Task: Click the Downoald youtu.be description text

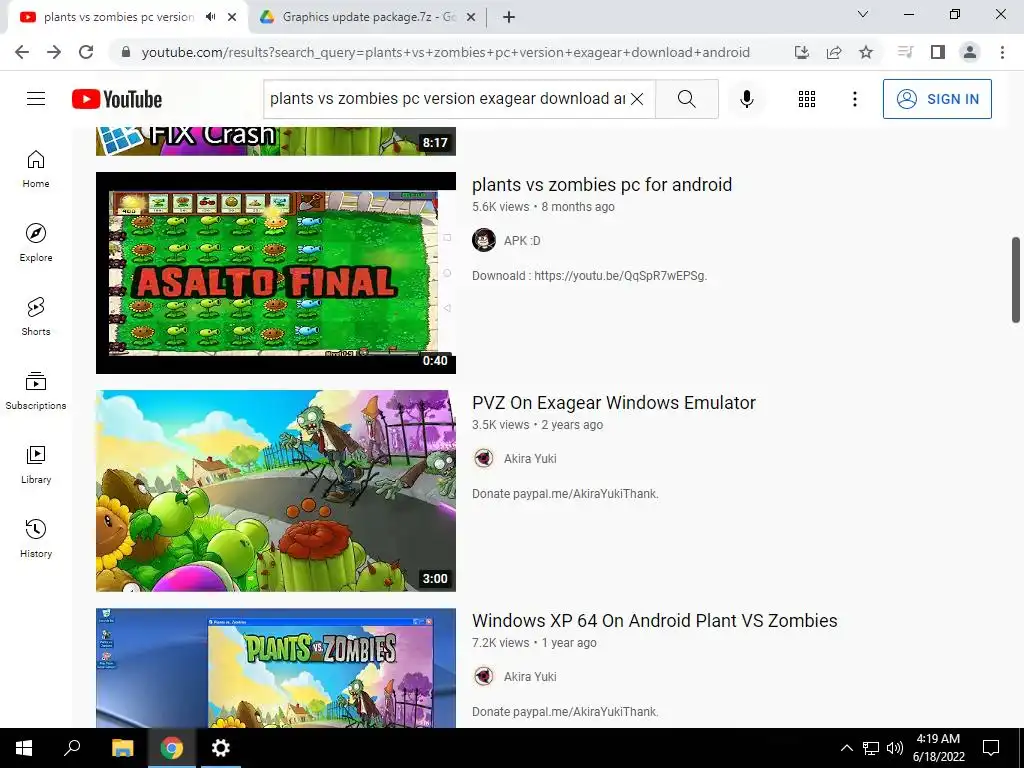Action: point(590,276)
